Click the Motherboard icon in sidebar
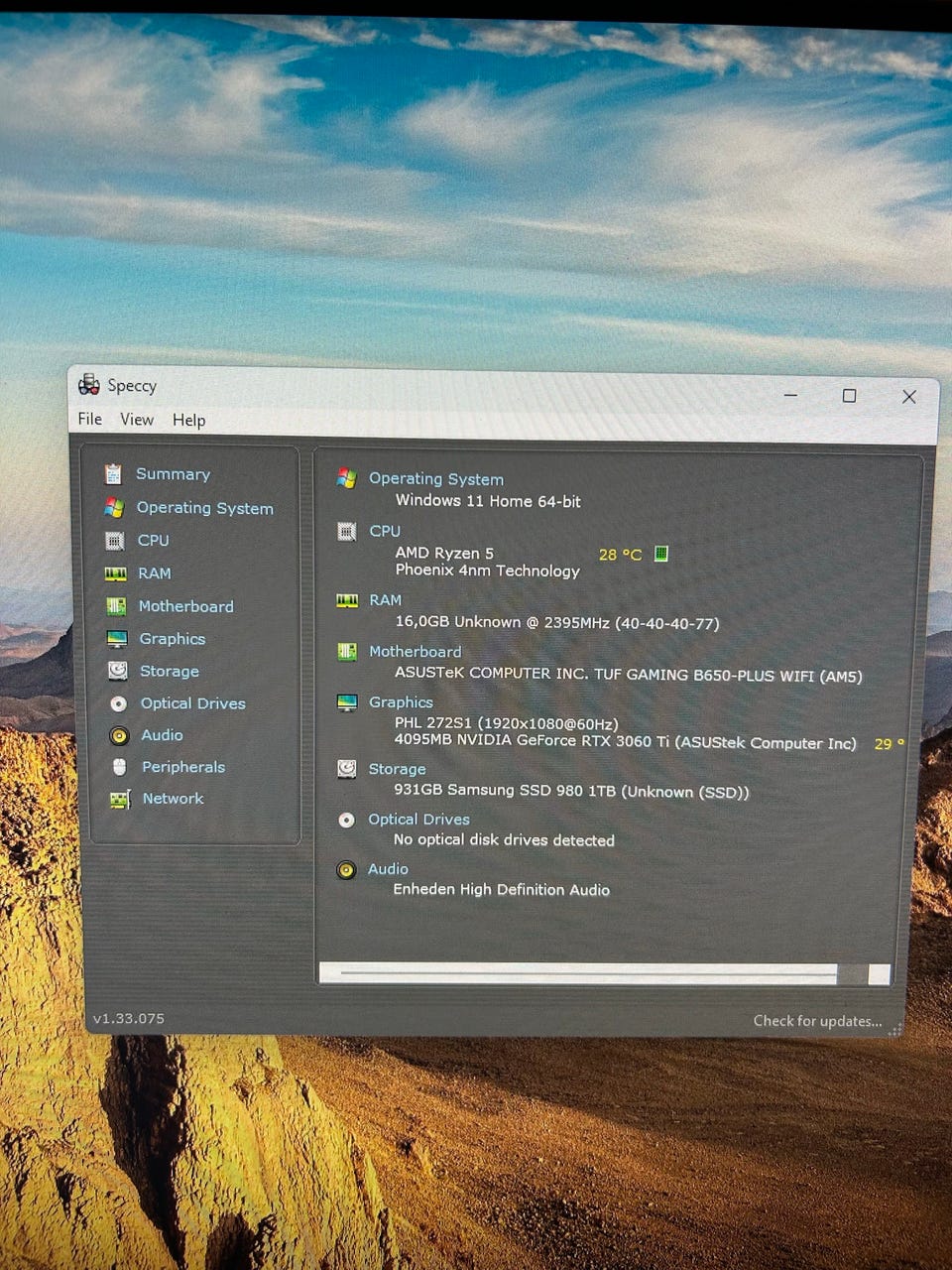The height and width of the screenshot is (1270, 952). coord(116,606)
